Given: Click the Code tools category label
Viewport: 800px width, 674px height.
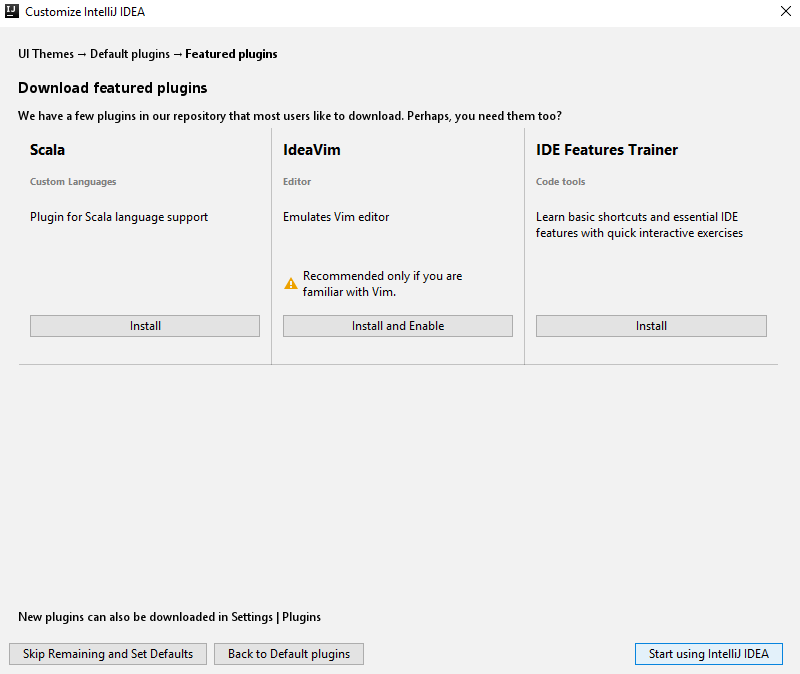Looking at the screenshot, I should coord(560,182).
